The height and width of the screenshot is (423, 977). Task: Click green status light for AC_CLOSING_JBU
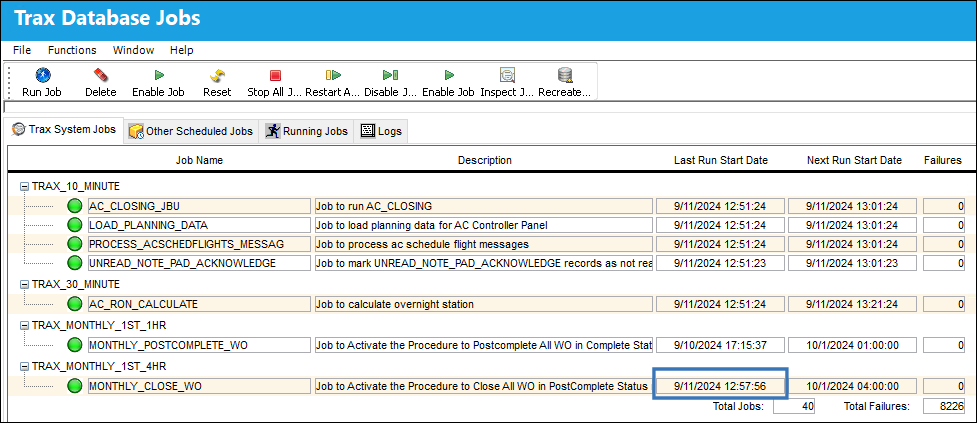click(x=75, y=206)
